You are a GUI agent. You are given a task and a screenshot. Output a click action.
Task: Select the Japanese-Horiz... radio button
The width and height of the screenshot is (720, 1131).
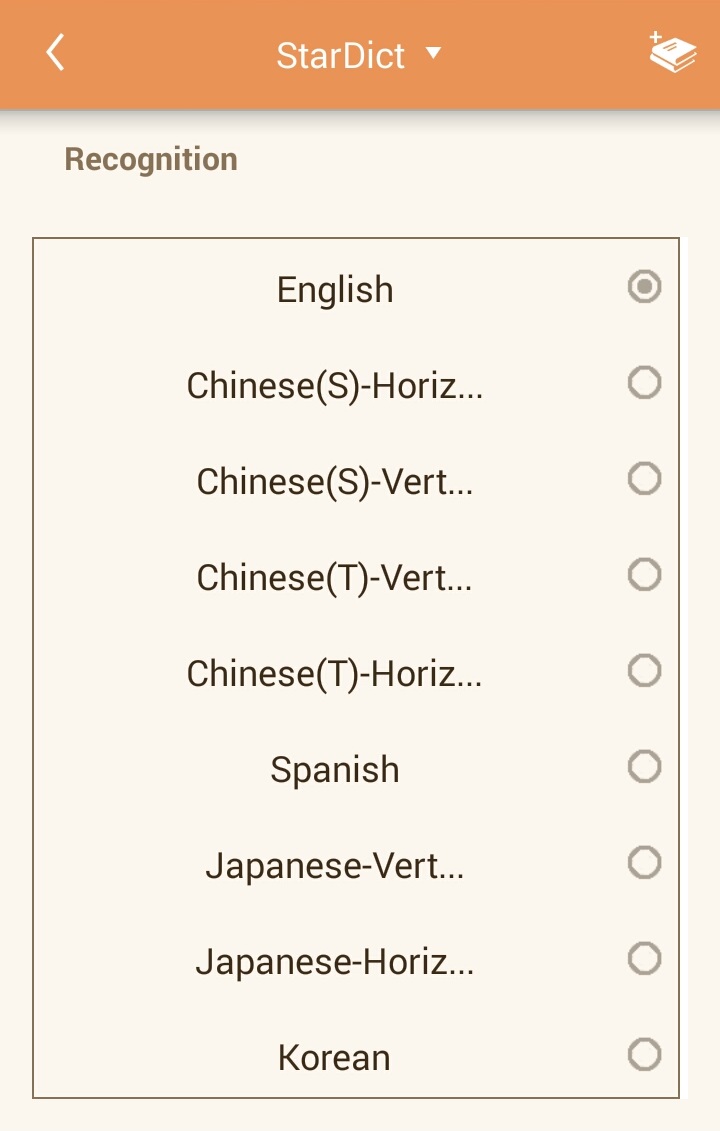[644, 959]
